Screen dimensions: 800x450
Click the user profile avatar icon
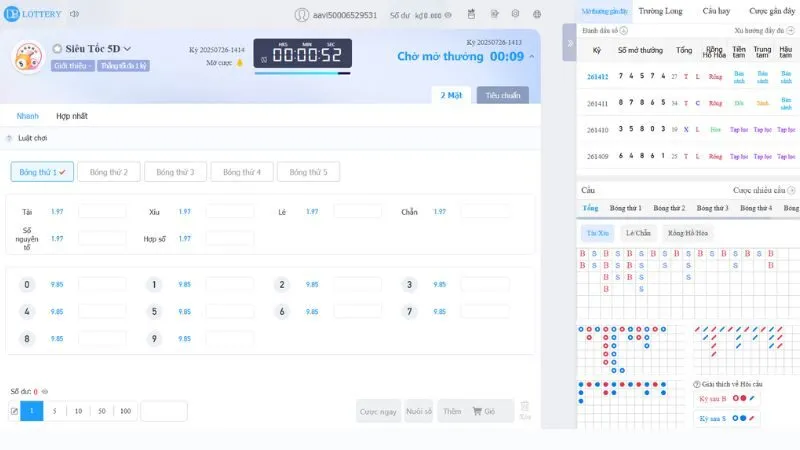[x=301, y=15]
